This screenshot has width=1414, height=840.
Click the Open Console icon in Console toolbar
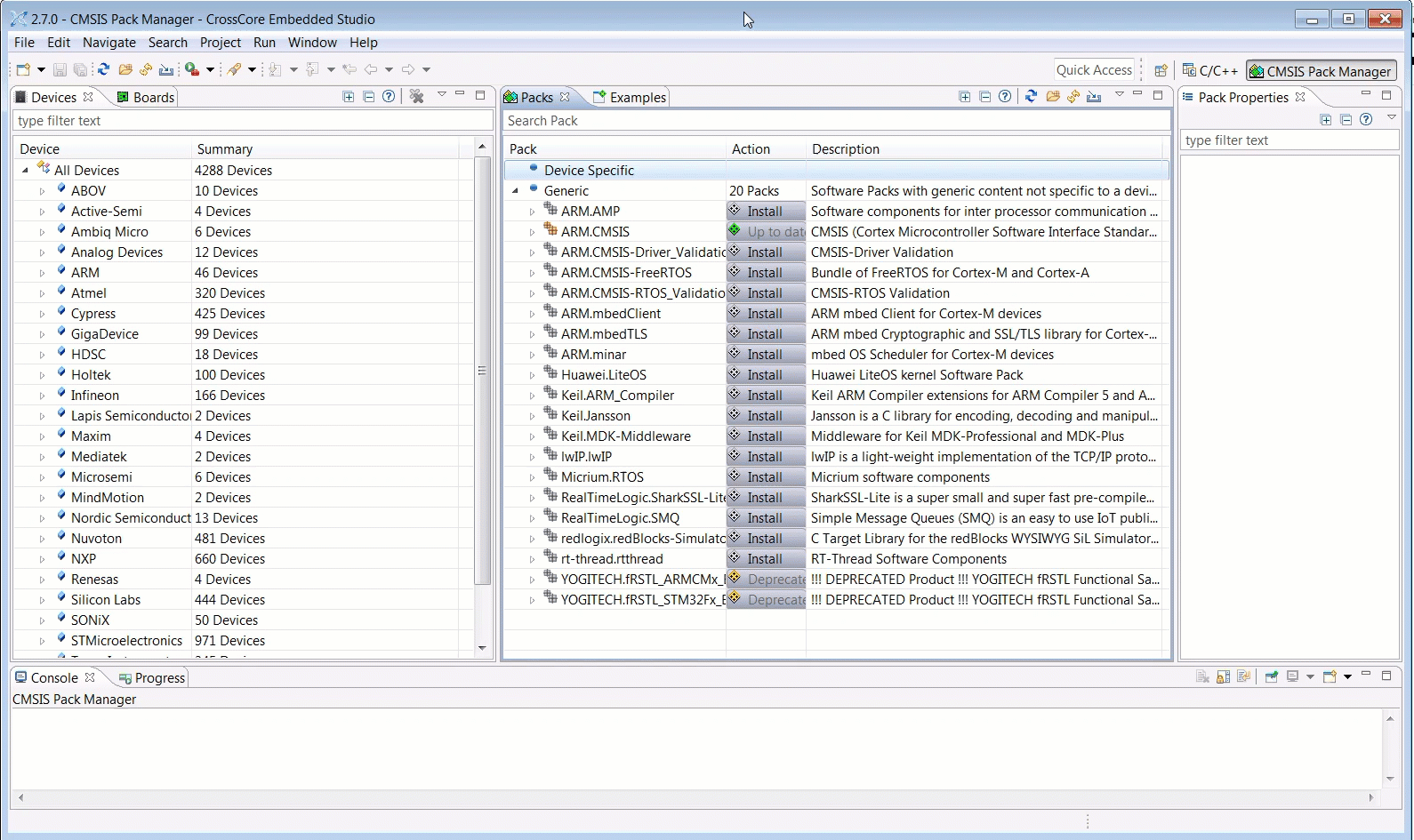tap(1330, 677)
